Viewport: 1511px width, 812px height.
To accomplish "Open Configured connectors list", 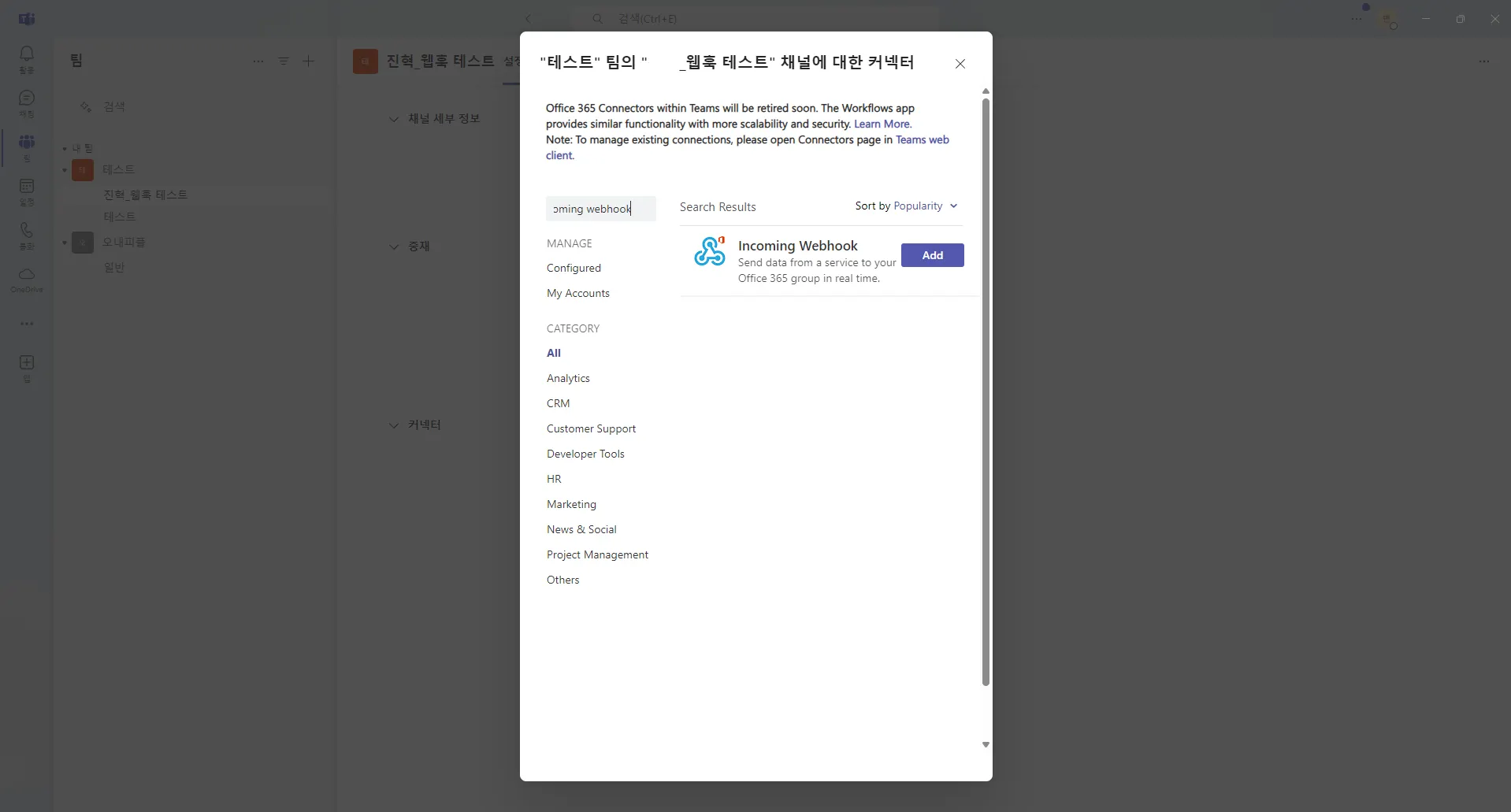I will pos(574,269).
